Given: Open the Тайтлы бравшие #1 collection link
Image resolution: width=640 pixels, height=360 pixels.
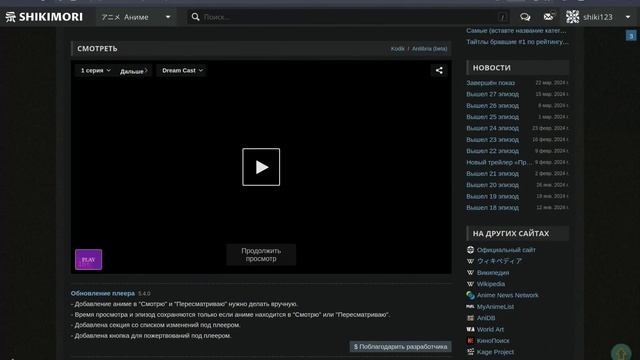Looking at the screenshot, I should [517, 42].
